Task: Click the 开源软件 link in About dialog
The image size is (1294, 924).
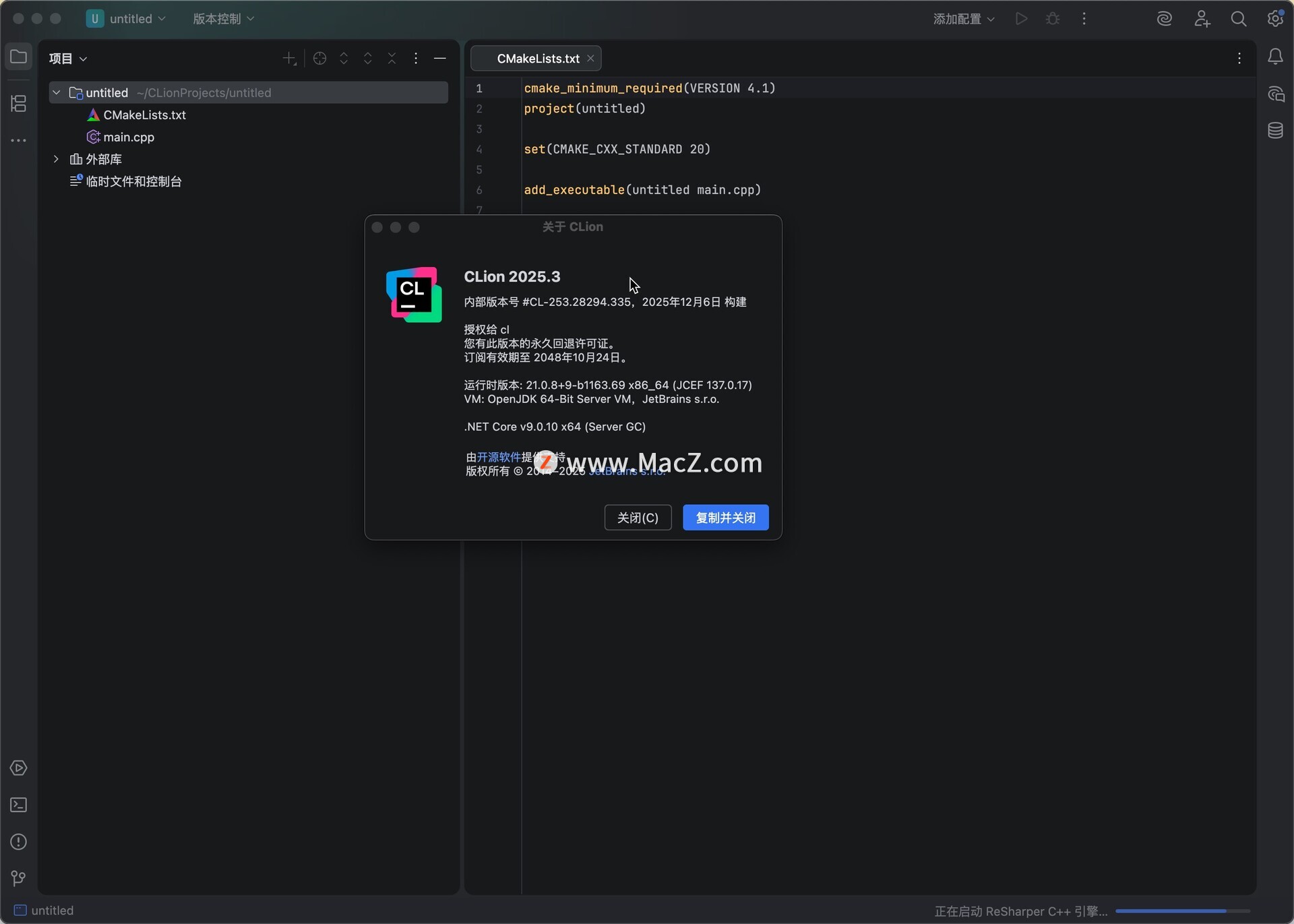Action: point(499,457)
